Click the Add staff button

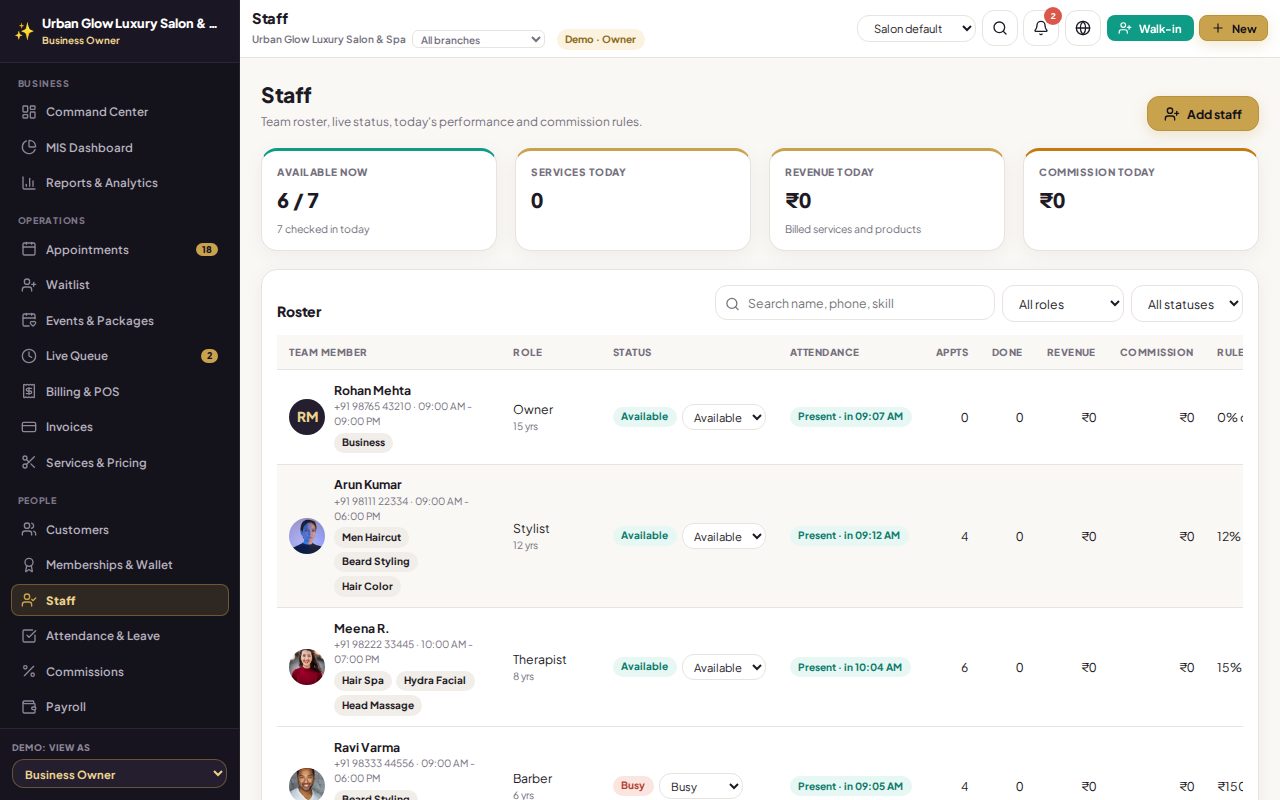(x=1203, y=114)
